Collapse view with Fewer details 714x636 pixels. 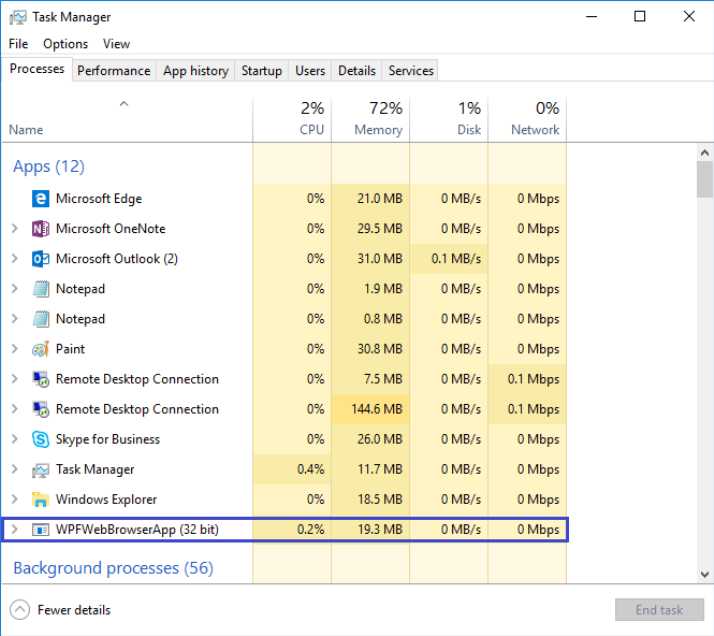click(x=61, y=610)
